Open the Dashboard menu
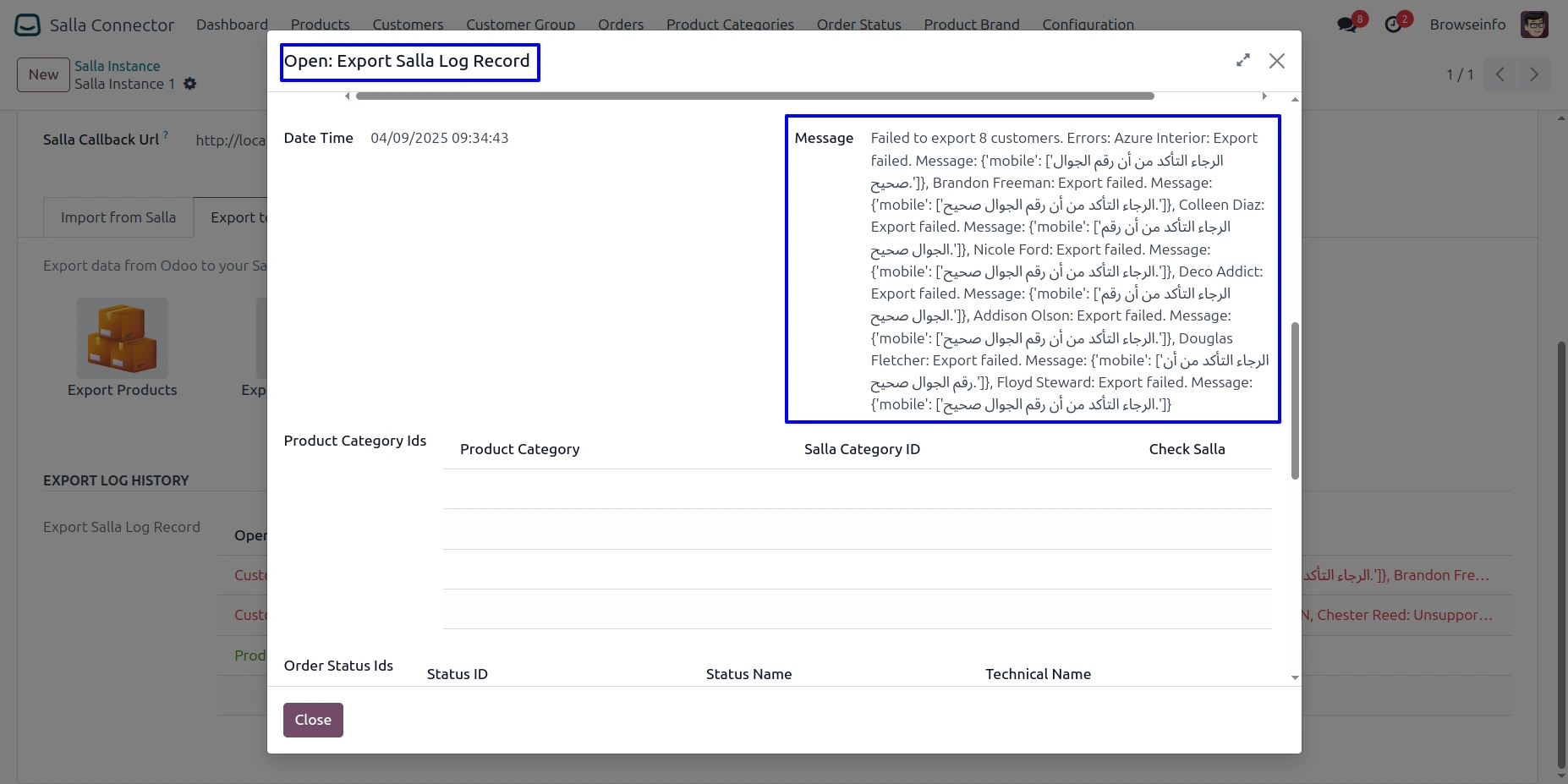The image size is (1568, 784). pos(232,25)
